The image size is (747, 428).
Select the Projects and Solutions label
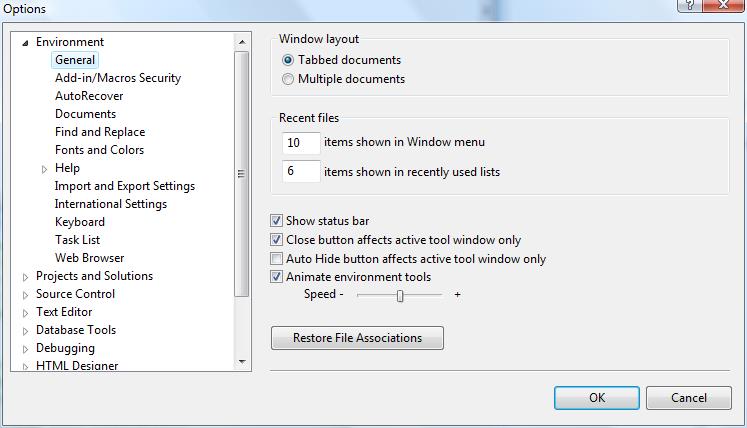point(94,276)
